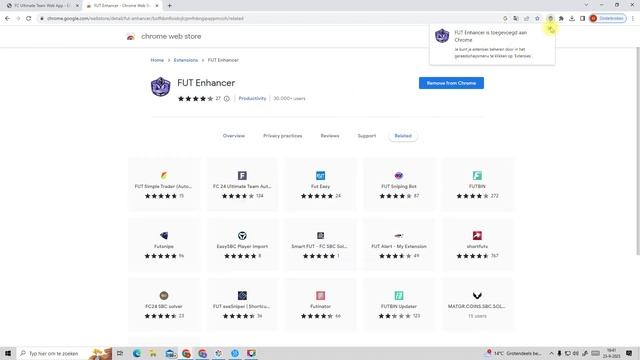Click the FUT Enhancer added notification popup

click(492, 44)
